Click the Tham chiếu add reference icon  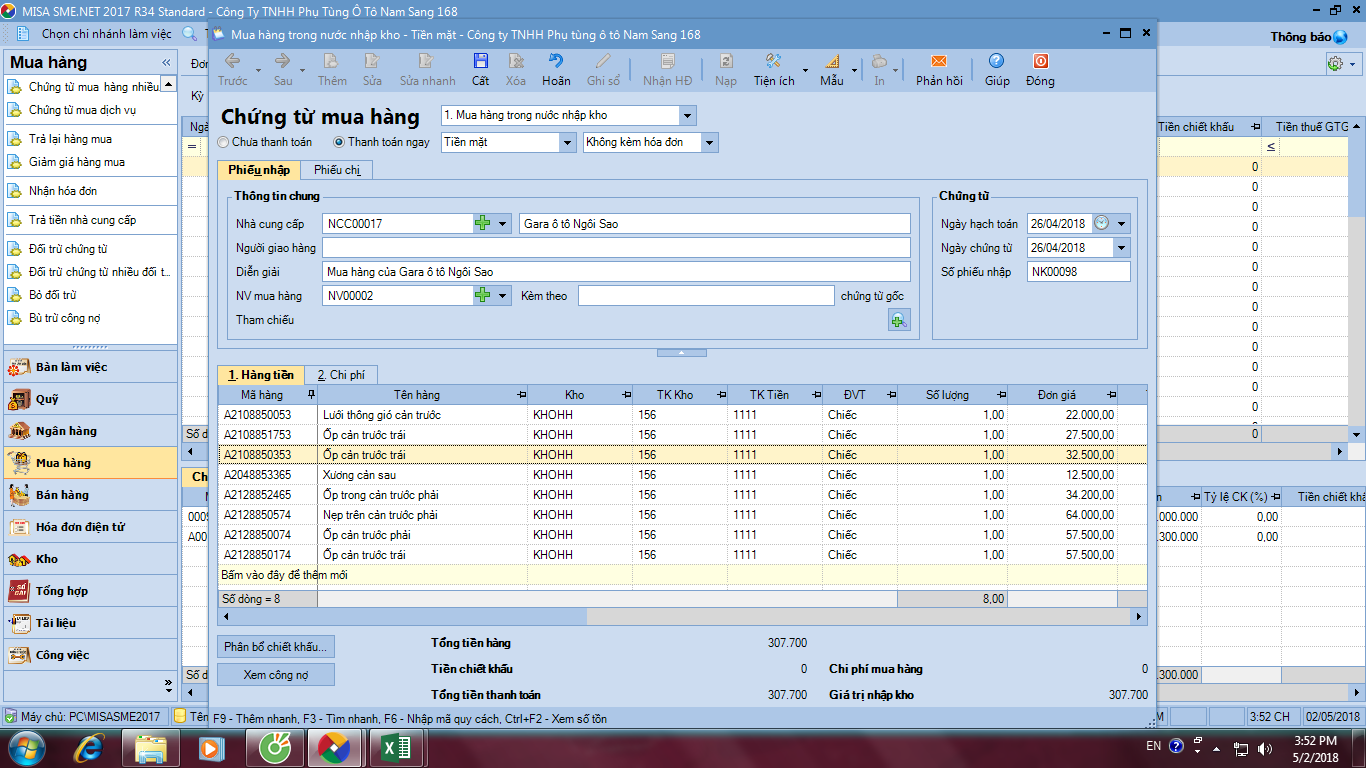899,320
